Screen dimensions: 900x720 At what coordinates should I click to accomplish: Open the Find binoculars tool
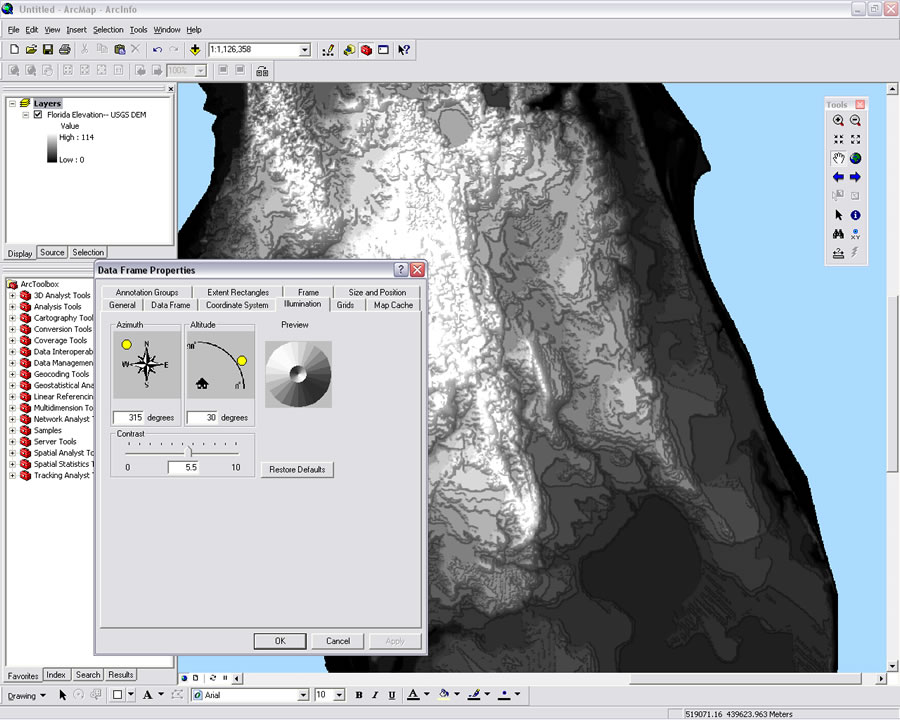[x=838, y=234]
